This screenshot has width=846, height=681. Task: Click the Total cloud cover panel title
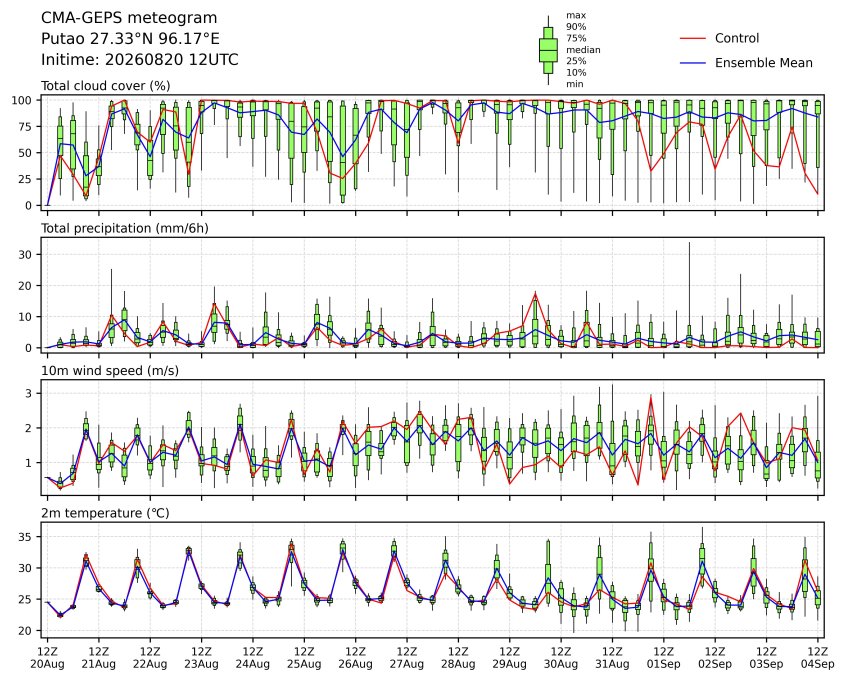pos(106,86)
